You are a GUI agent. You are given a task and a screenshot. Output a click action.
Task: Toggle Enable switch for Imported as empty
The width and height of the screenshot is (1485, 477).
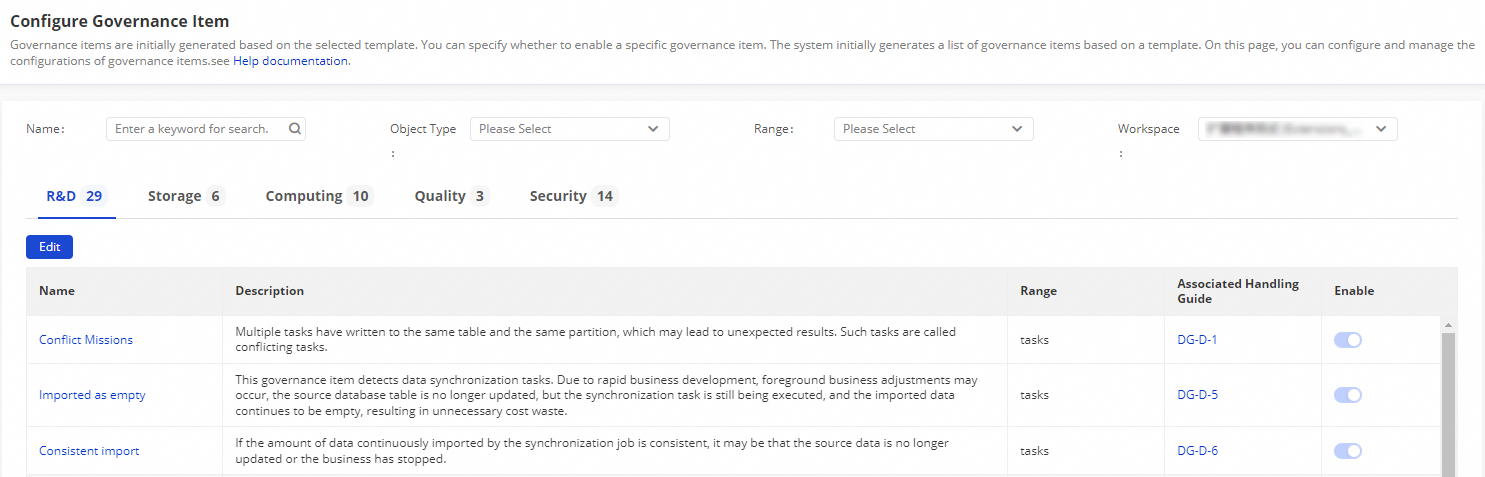(1348, 395)
